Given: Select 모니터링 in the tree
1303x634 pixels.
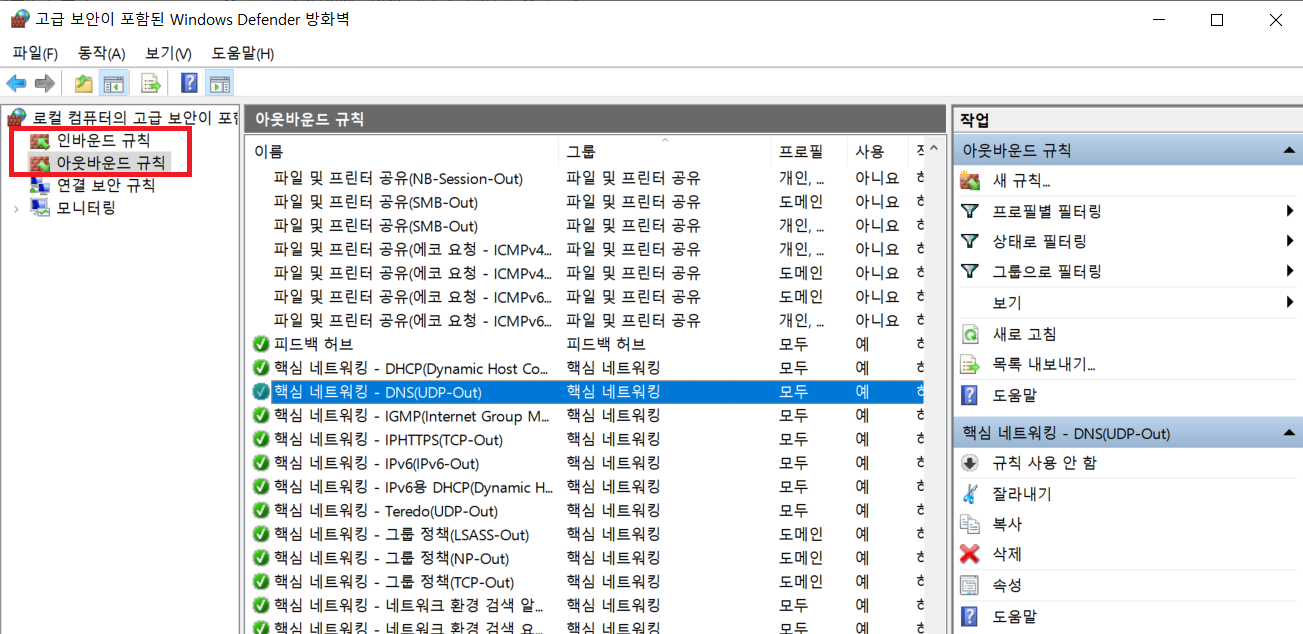Looking at the screenshot, I should [86, 208].
